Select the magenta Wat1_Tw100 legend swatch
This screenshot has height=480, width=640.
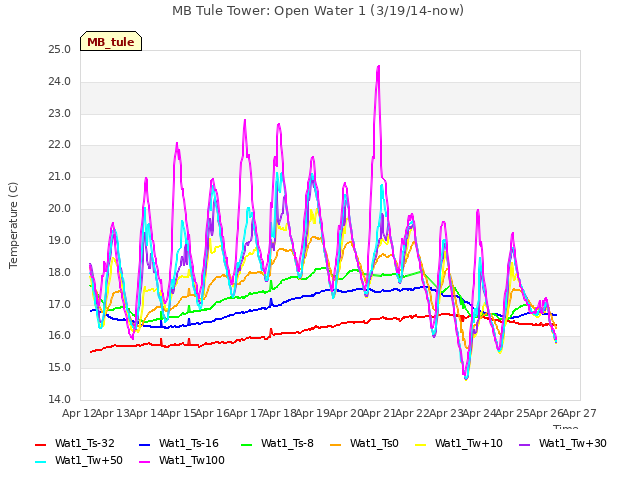click(x=144, y=462)
